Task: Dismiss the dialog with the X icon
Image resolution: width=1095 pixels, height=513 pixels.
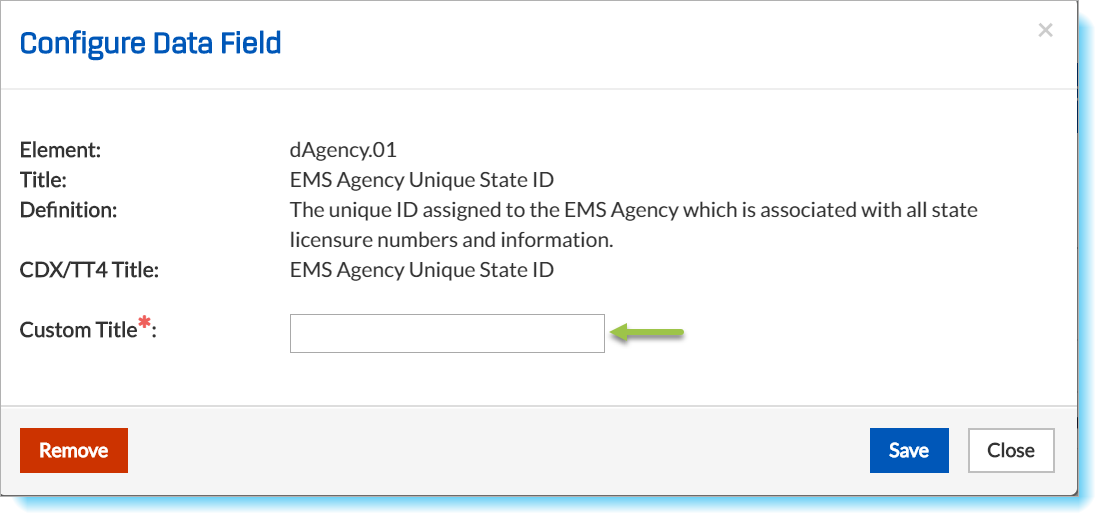Action: (1045, 31)
